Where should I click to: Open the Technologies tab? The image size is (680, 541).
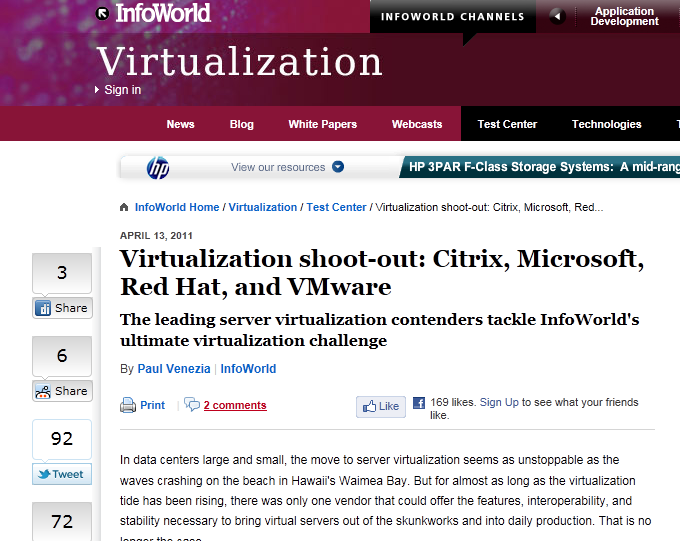click(x=606, y=124)
